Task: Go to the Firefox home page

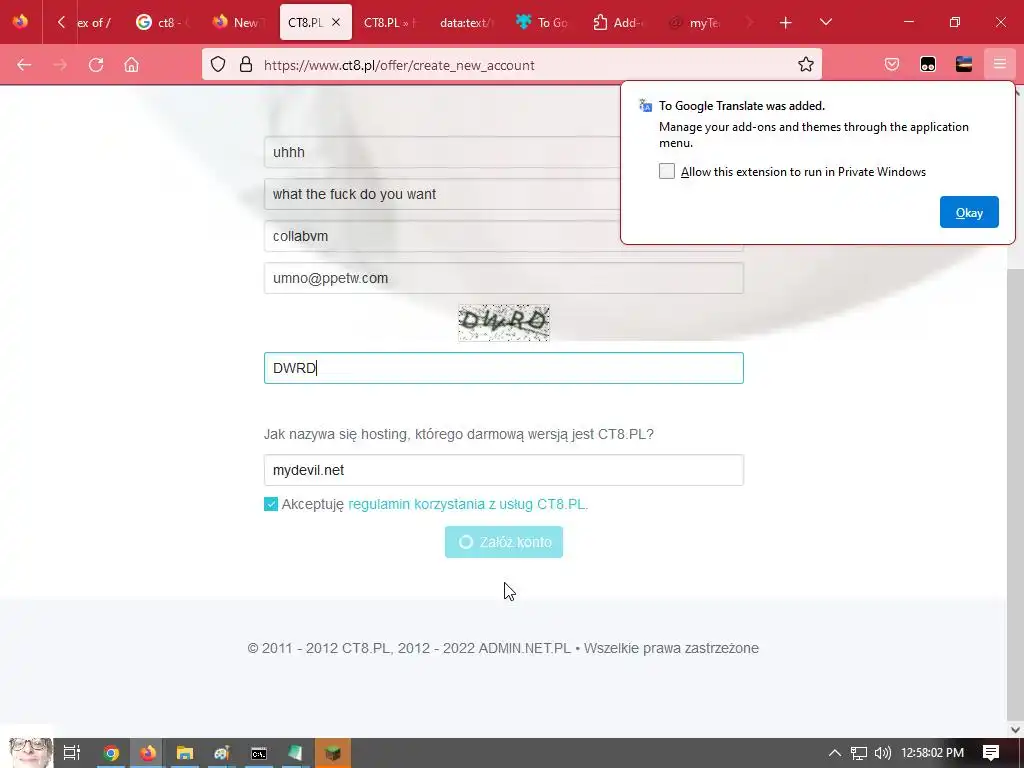Action: [x=131, y=65]
